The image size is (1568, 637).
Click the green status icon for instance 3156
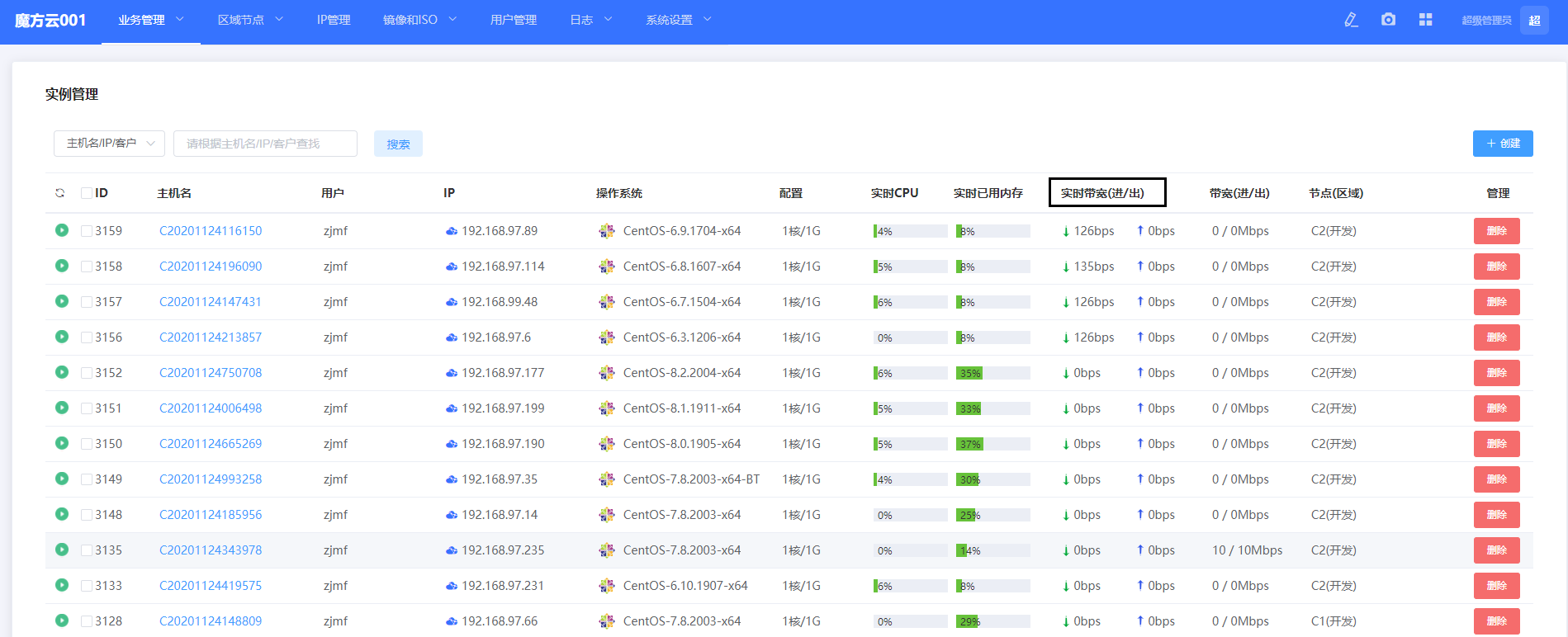tap(62, 337)
